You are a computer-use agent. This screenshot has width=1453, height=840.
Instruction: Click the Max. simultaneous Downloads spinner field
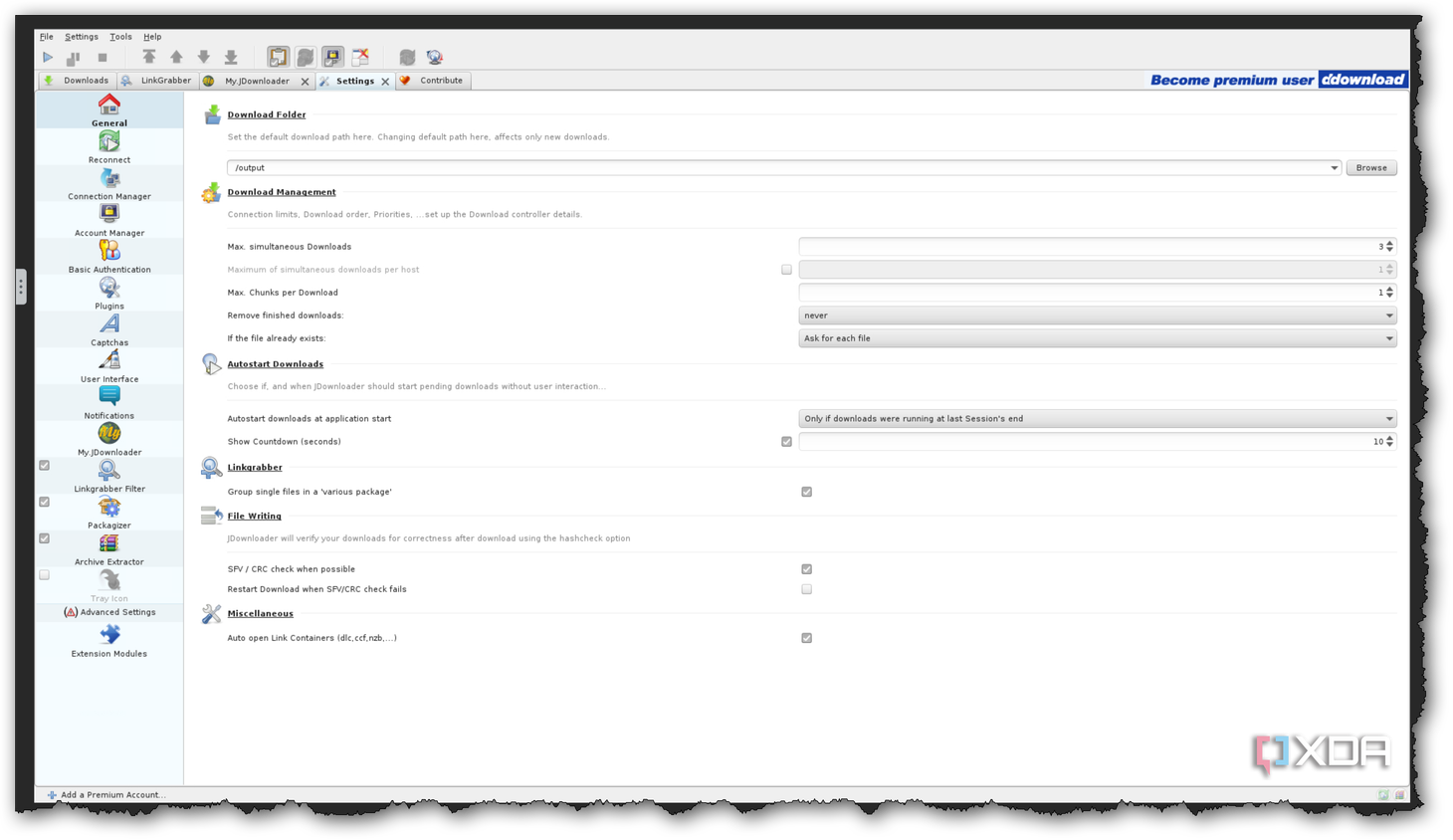(x=1097, y=247)
